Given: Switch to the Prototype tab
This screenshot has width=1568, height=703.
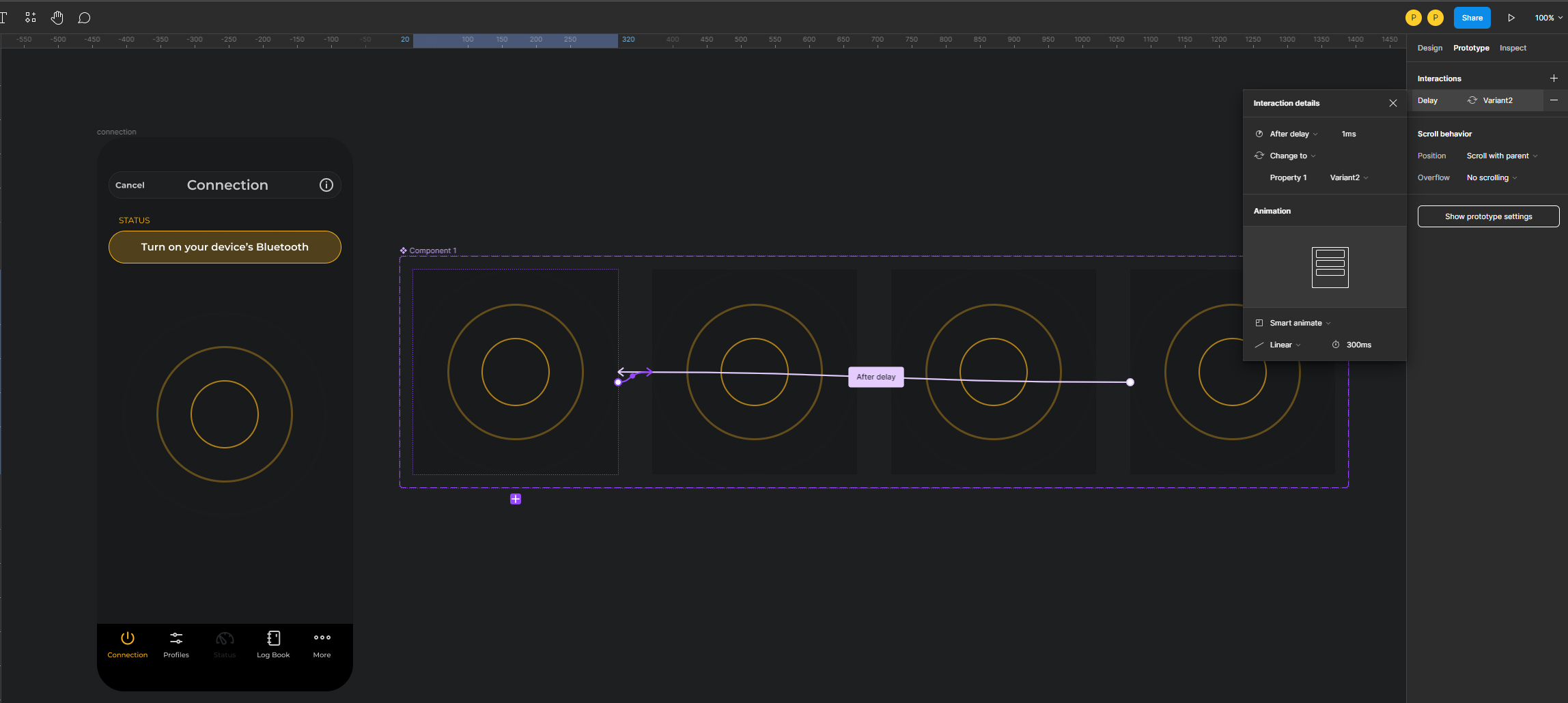Looking at the screenshot, I should [1471, 48].
